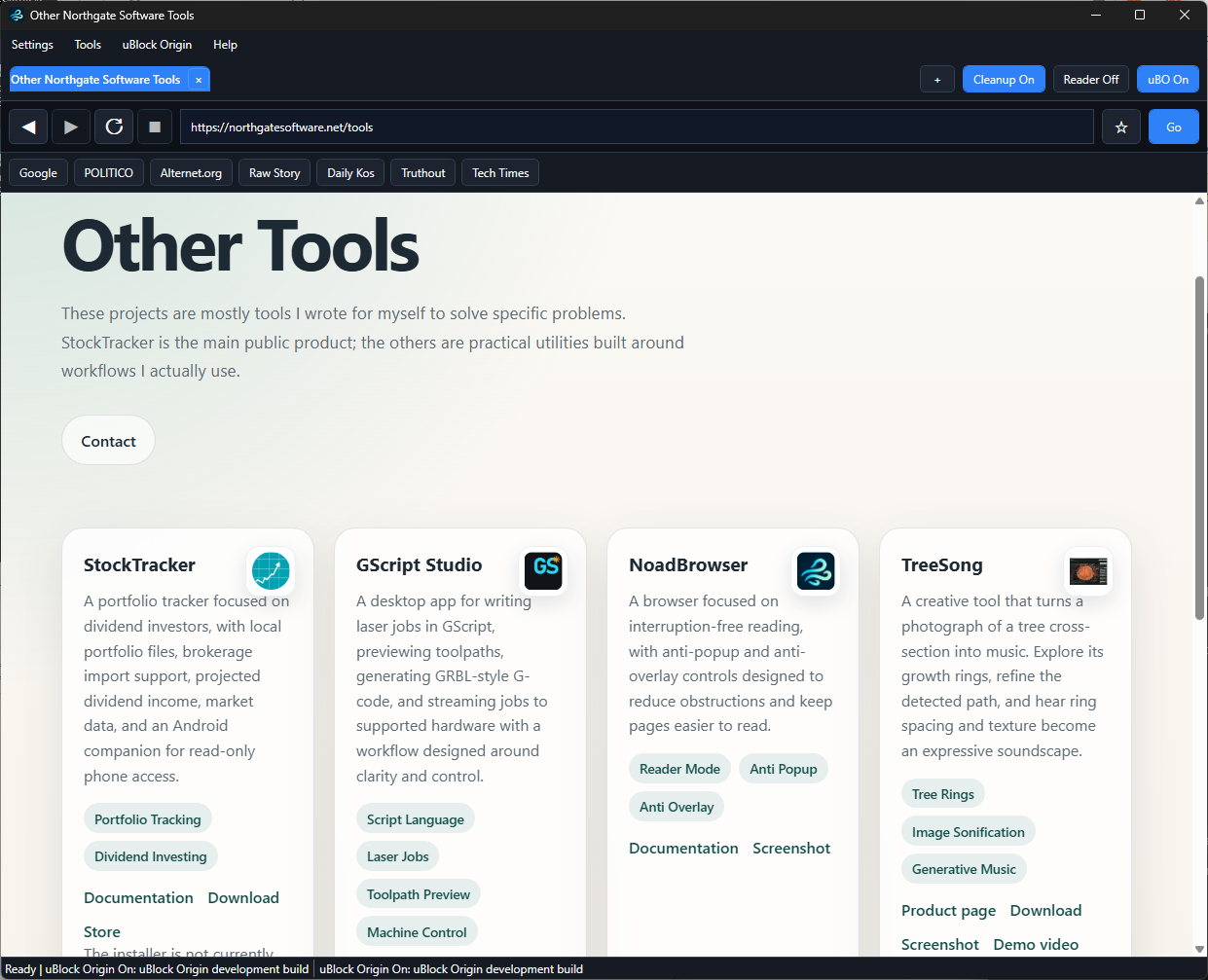The width and height of the screenshot is (1208, 980).
Task: Reload the page with the refresh icon
Action: pos(114,127)
